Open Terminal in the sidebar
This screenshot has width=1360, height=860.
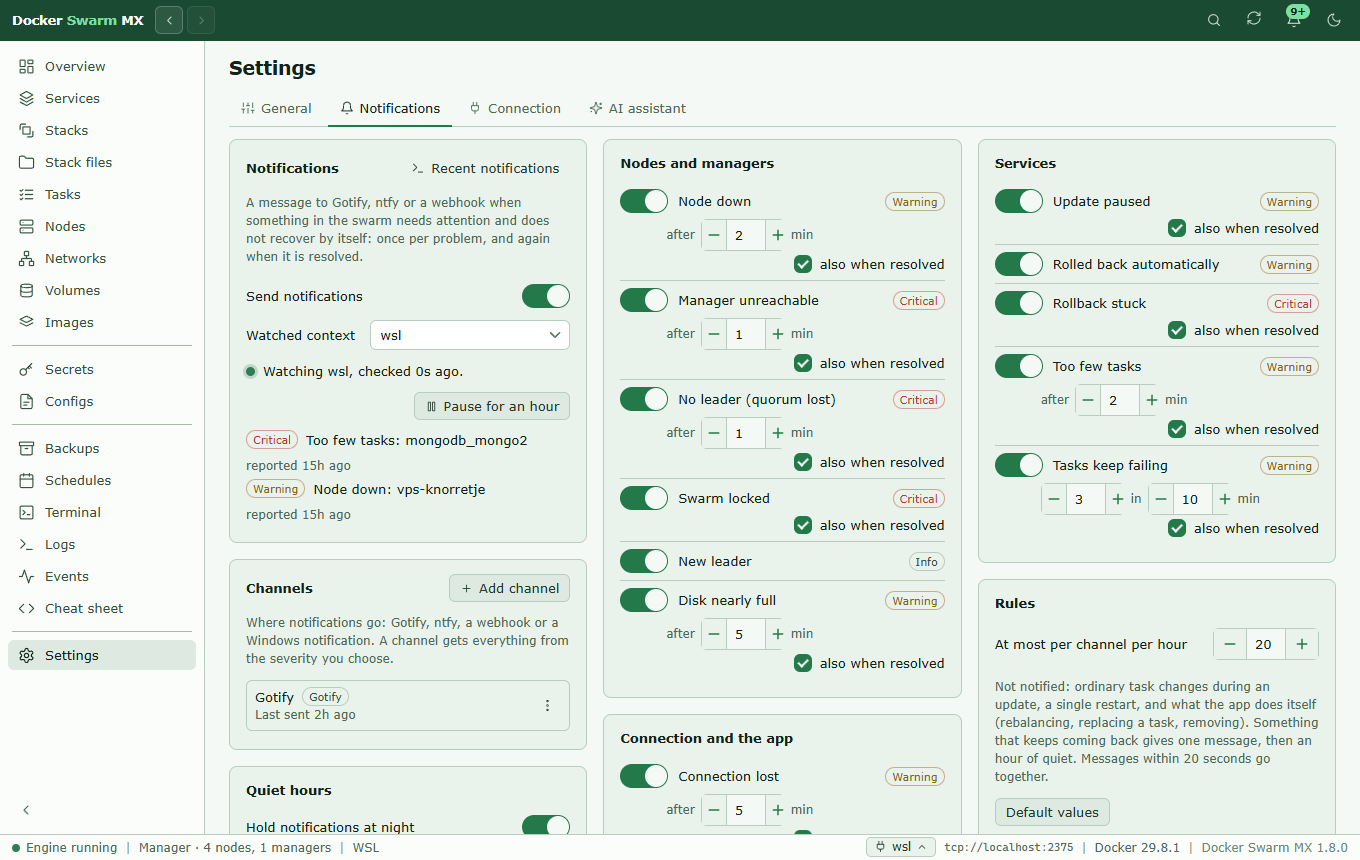coord(102,513)
